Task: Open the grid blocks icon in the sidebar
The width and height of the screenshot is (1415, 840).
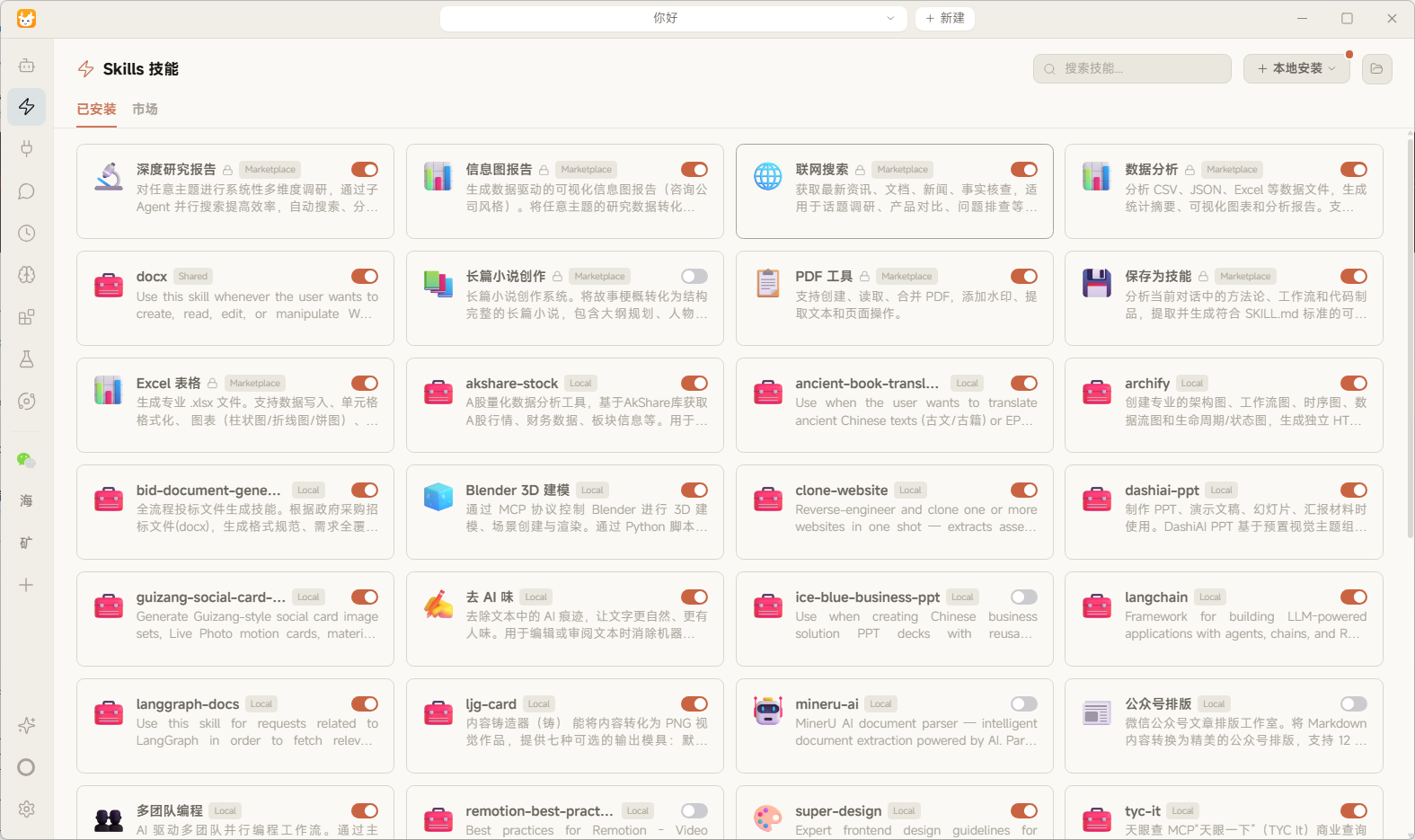Action: click(27, 317)
